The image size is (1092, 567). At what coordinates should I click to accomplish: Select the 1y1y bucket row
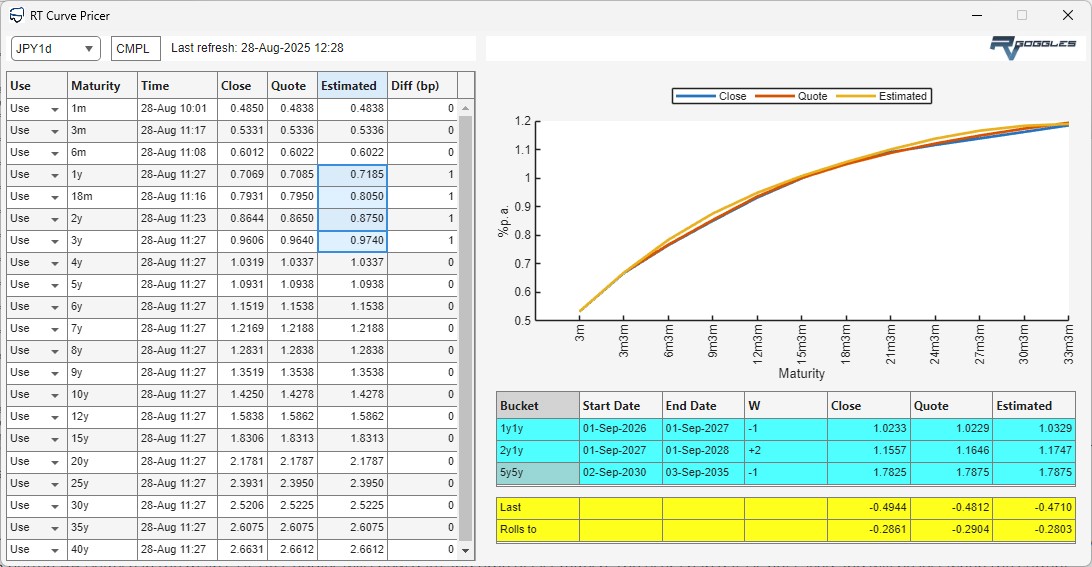pos(538,428)
